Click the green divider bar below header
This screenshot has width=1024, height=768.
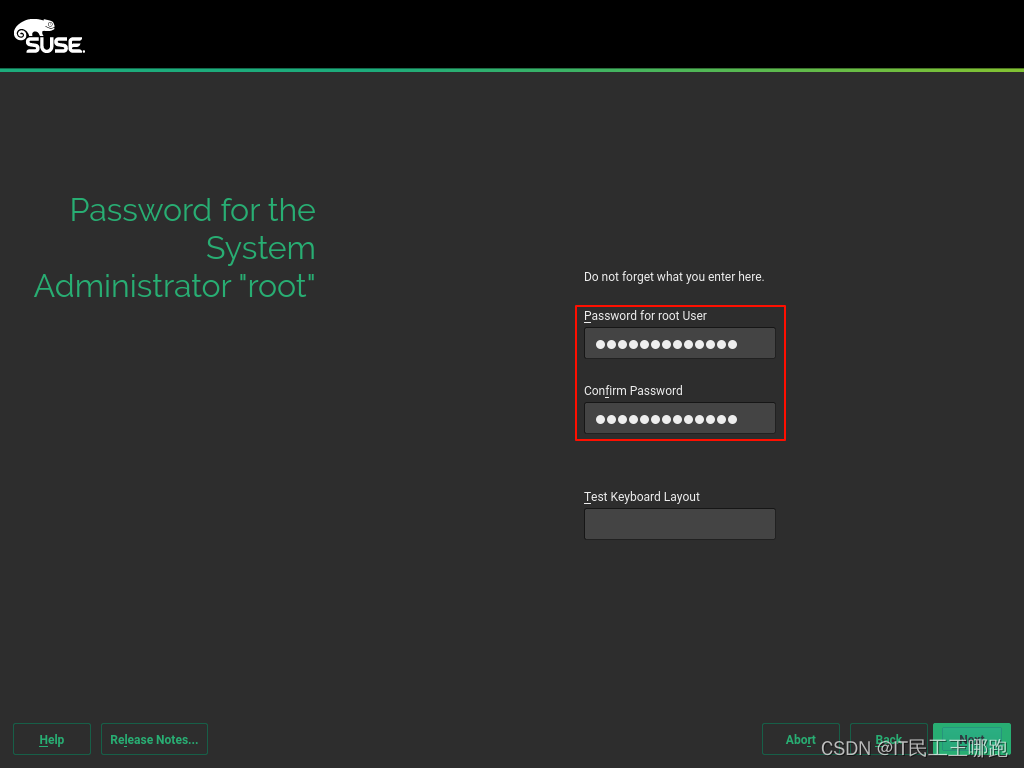512,70
